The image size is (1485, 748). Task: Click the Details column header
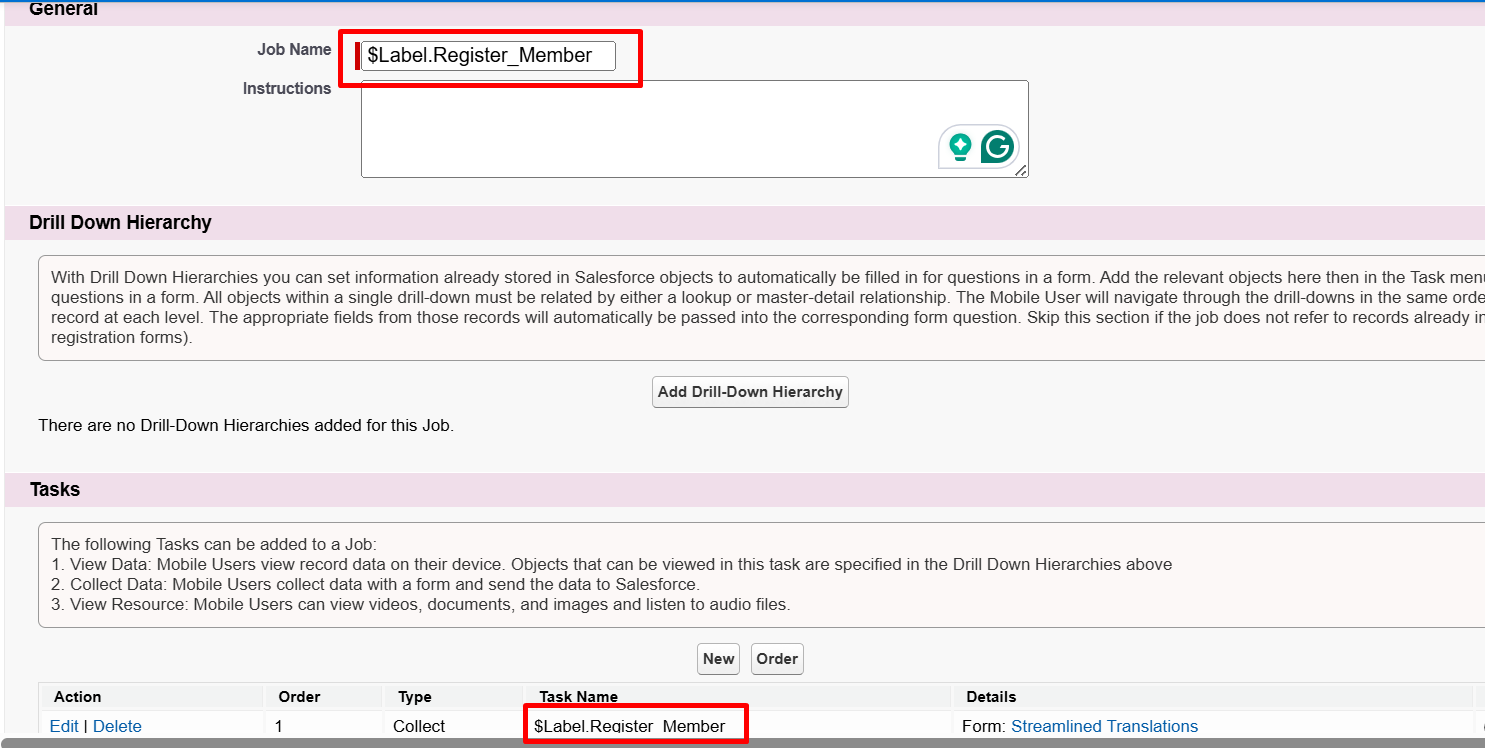click(991, 696)
